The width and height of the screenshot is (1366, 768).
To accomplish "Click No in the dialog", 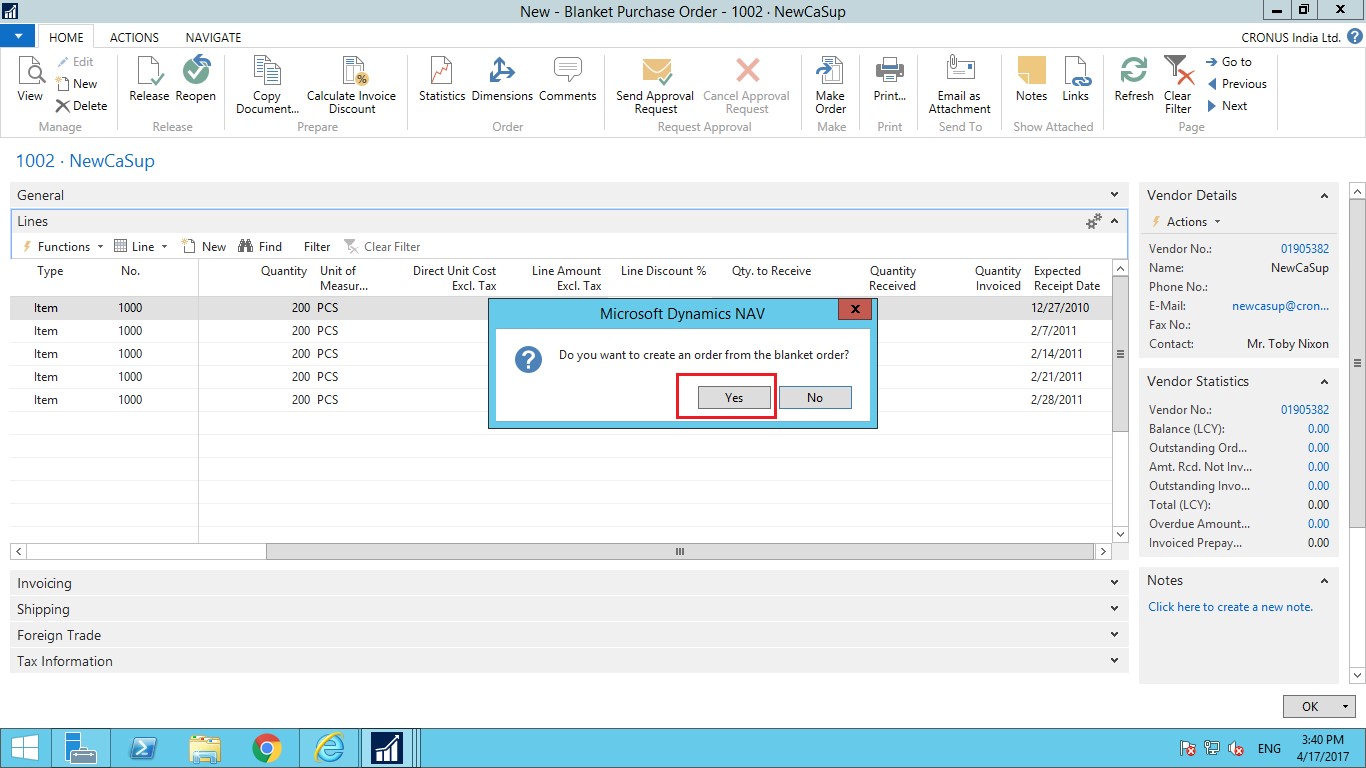I will click(815, 398).
